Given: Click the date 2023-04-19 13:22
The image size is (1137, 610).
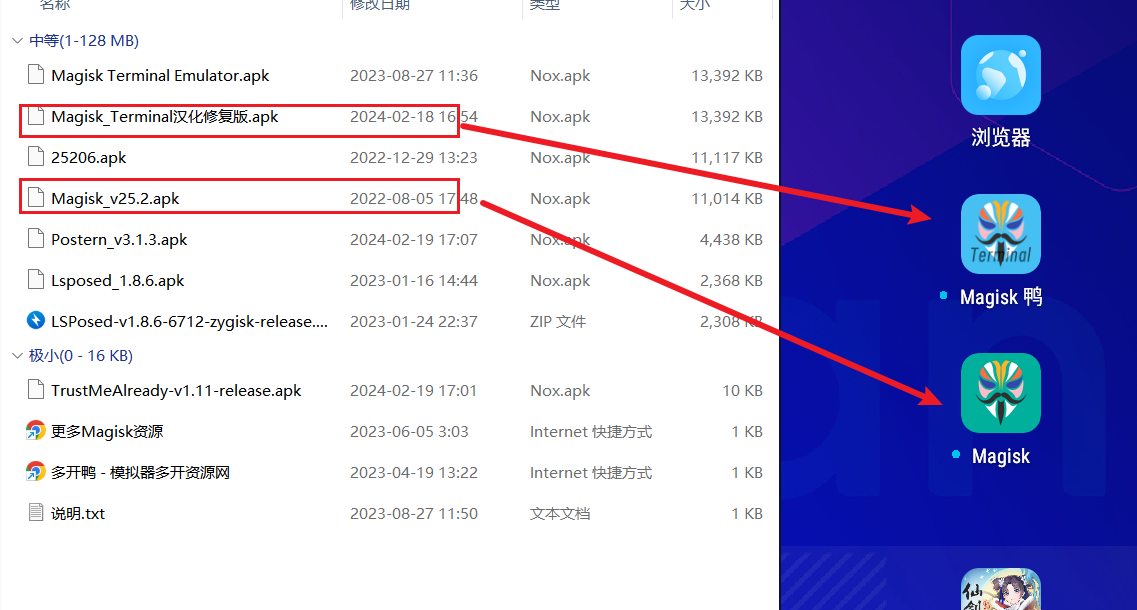Looking at the screenshot, I should coord(413,472).
